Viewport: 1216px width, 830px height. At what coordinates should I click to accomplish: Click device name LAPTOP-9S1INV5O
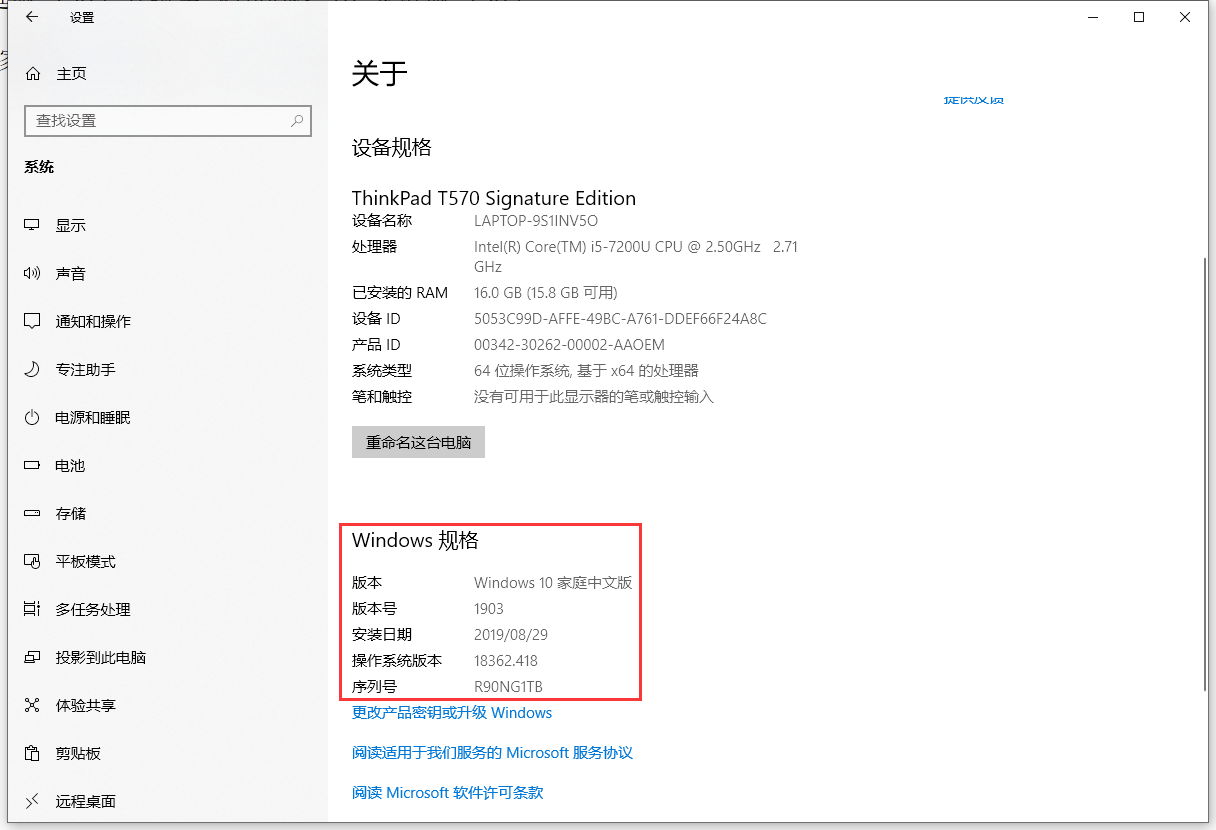click(x=536, y=221)
